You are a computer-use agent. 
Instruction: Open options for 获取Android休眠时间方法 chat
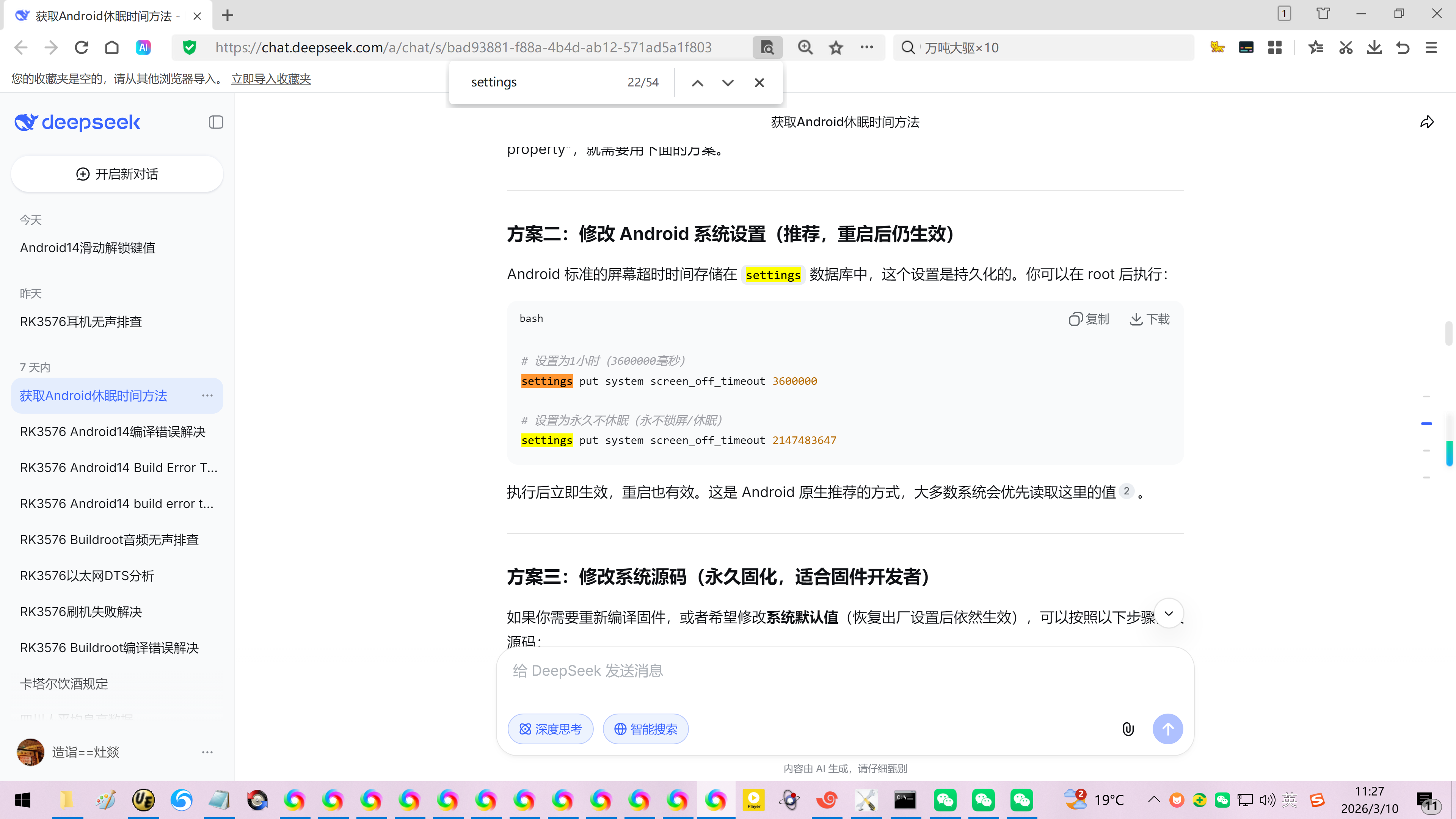tap(207, 395)
